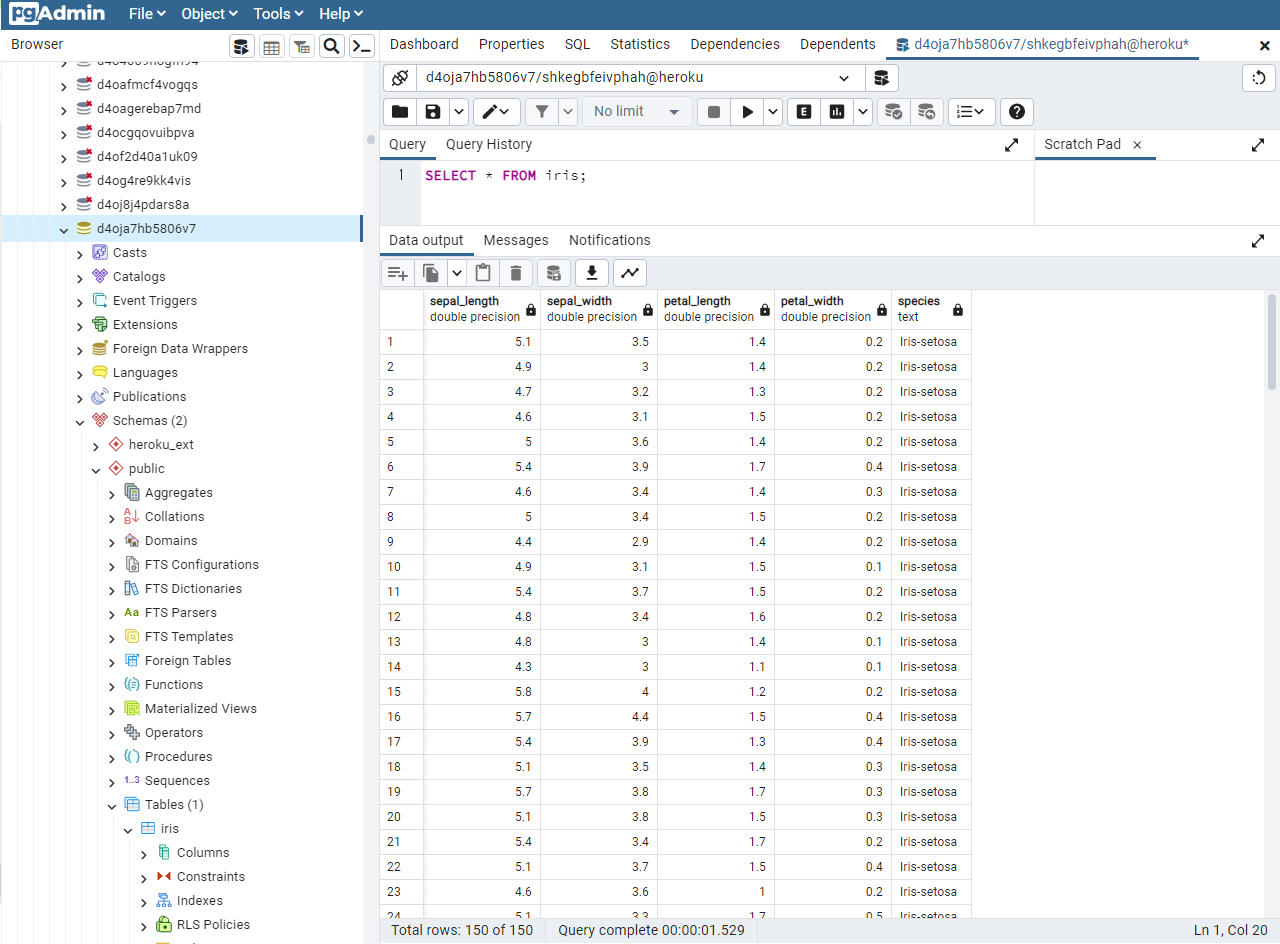
Task: Expand the Casts tree node
Action: (80, 253)
